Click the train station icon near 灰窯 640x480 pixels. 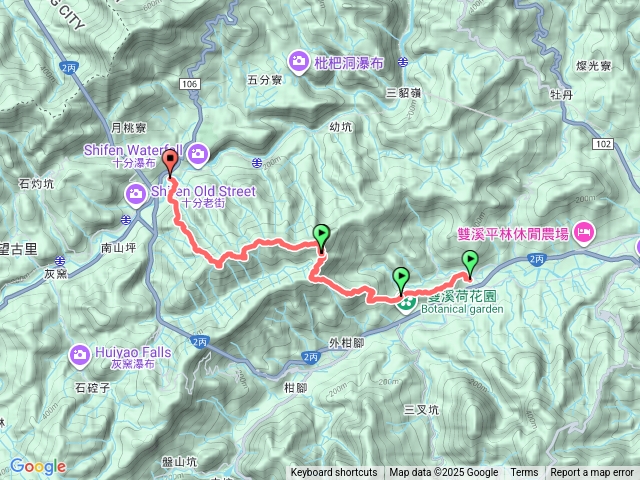[x=60, y=260]
